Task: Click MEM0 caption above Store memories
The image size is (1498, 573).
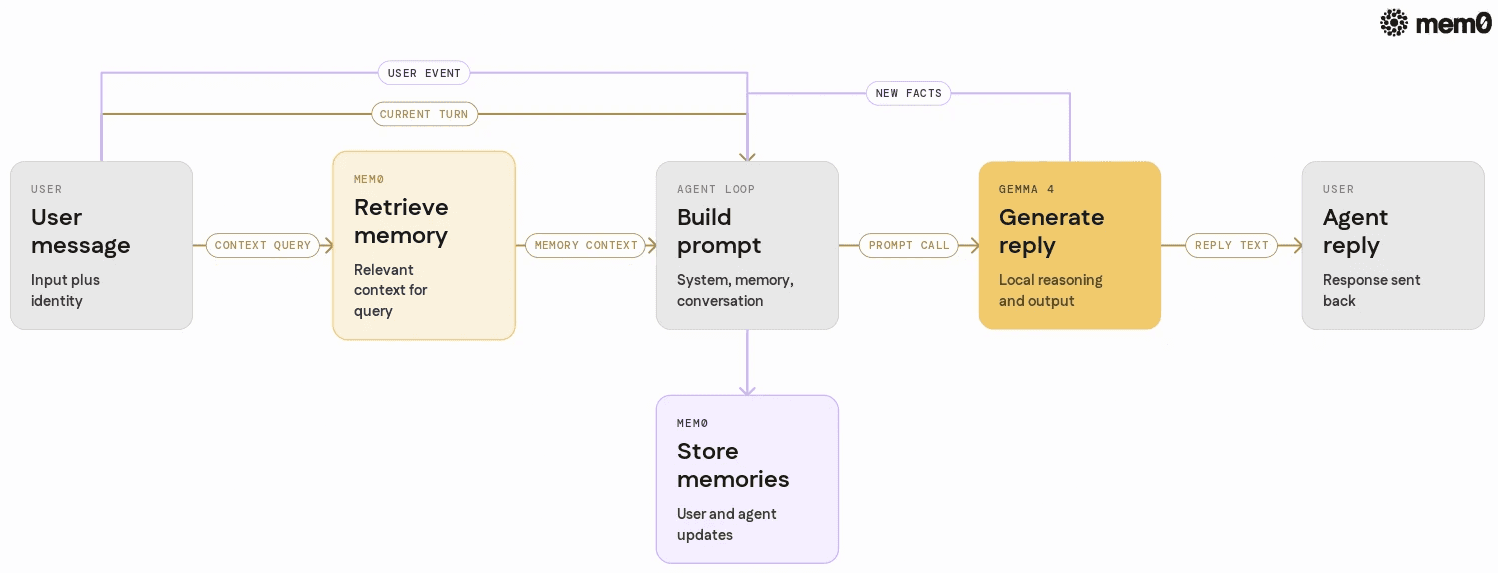Action: tap(692, 423)
